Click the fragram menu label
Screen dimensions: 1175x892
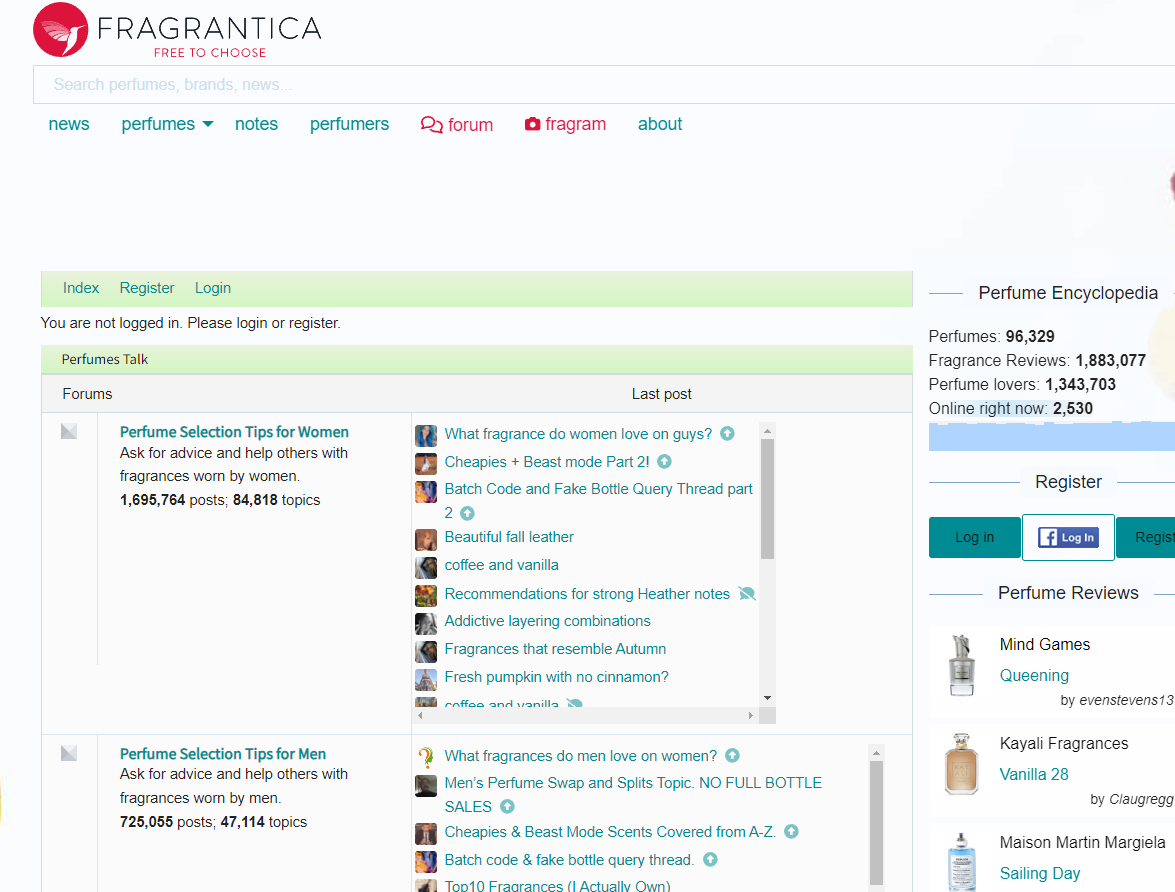tap(576, 124)
